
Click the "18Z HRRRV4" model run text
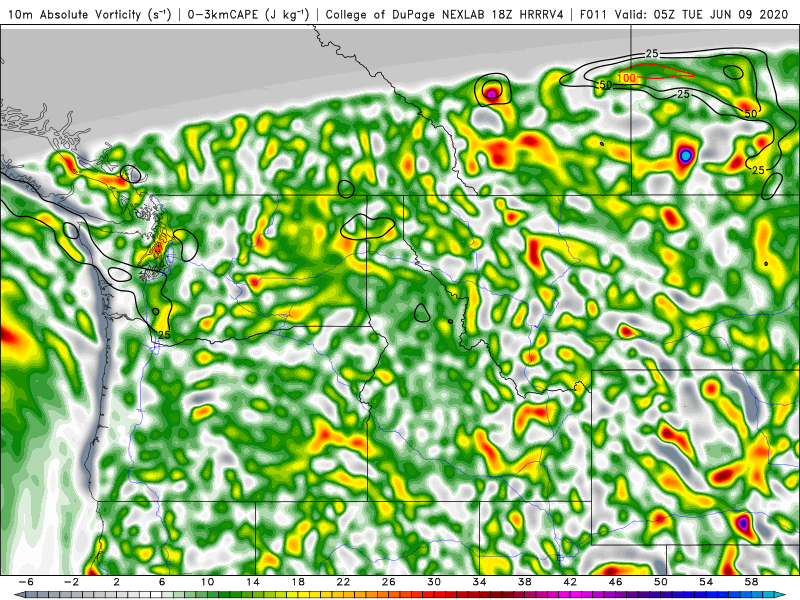[x=528, y=15]
